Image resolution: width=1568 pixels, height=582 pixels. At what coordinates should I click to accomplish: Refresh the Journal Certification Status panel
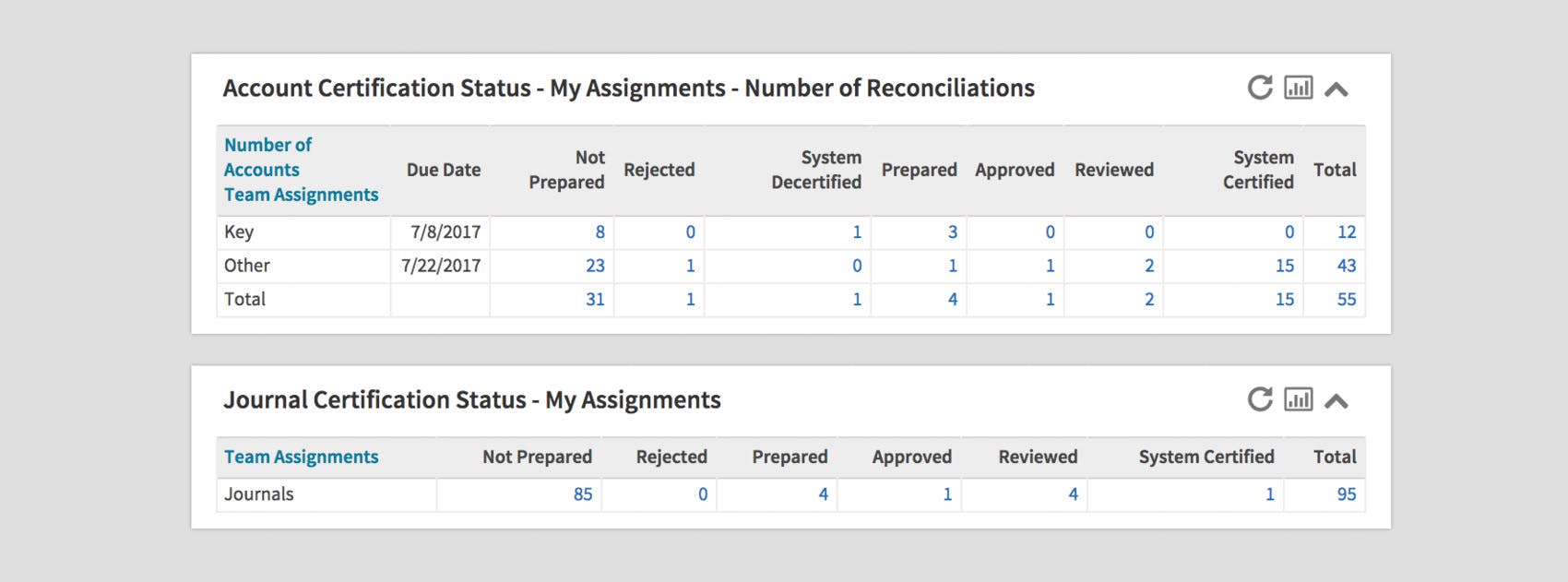tap(1259, 399)
